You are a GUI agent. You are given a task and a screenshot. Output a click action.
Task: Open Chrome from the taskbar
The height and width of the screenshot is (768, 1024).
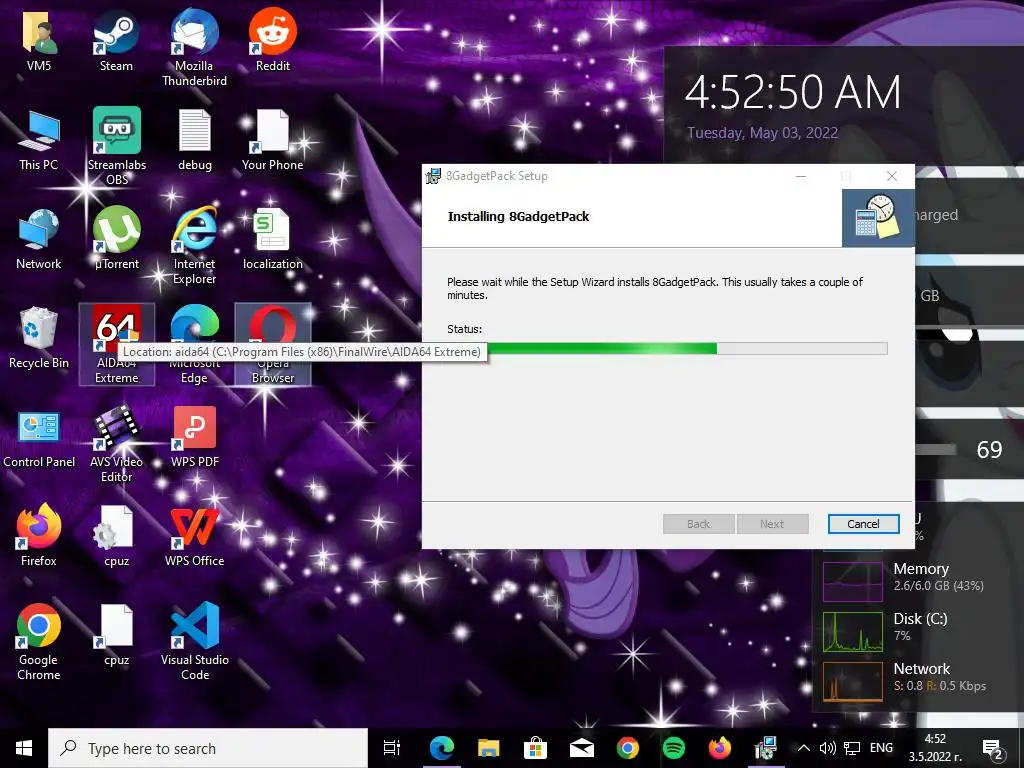[x=628, y=748]
